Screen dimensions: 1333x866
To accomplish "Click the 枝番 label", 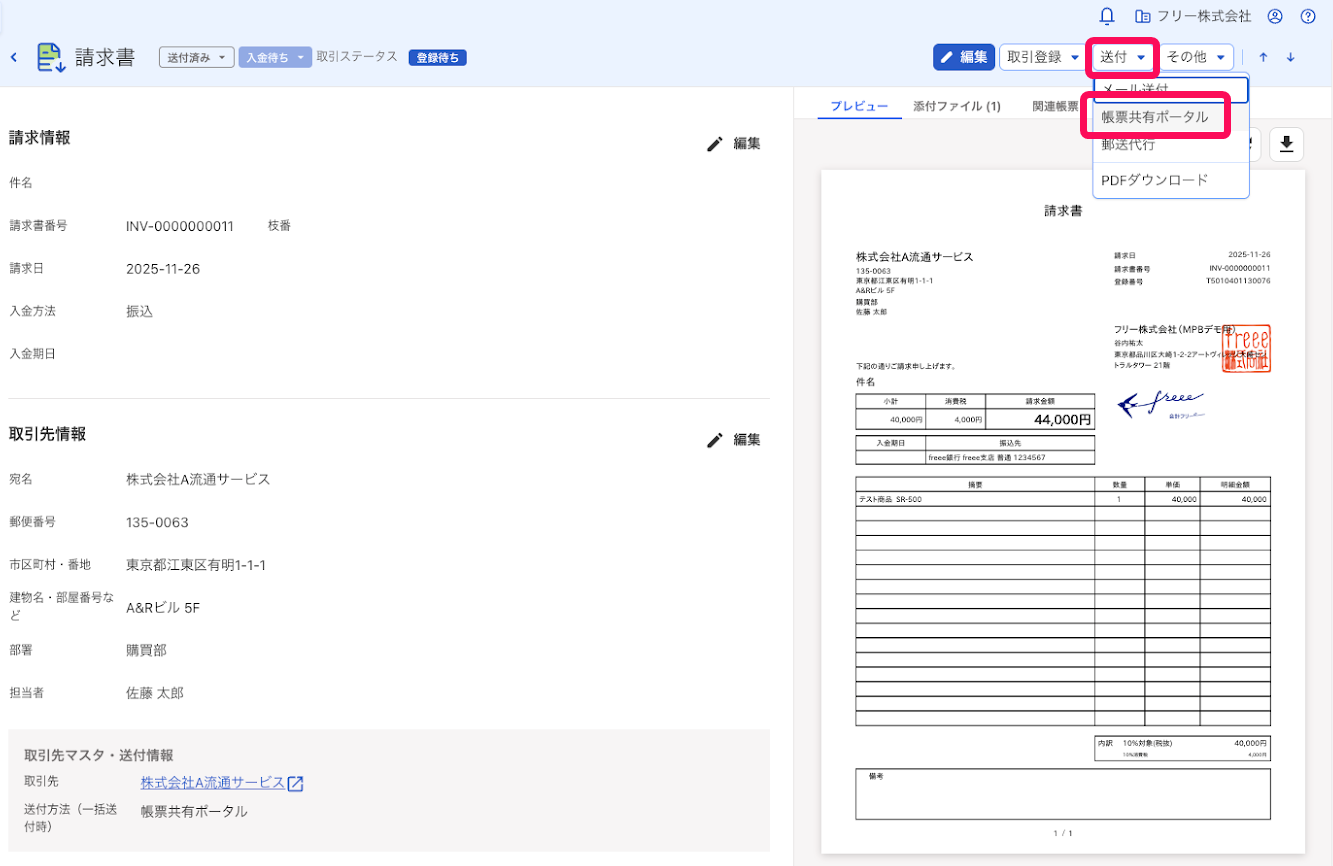I will [x=280, y=226].
